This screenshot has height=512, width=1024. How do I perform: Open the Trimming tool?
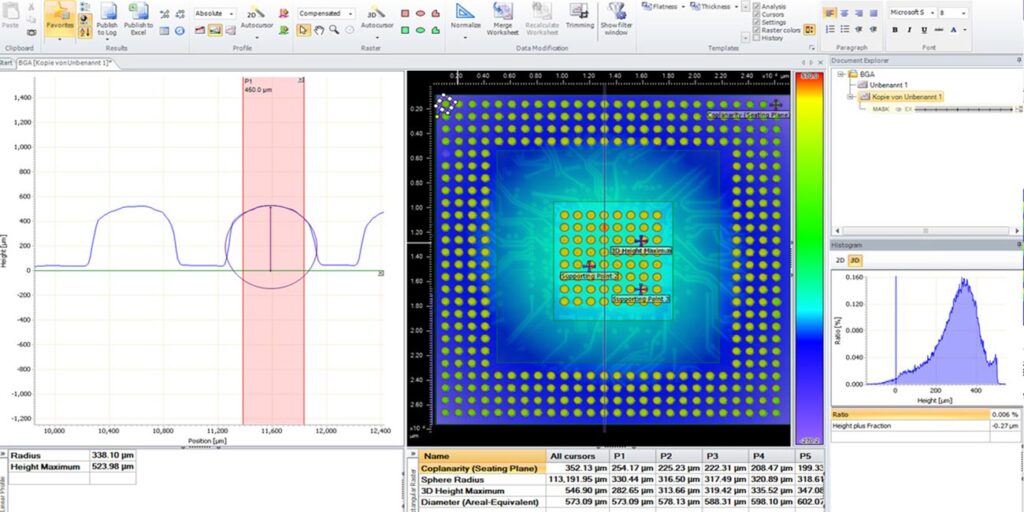580,16
